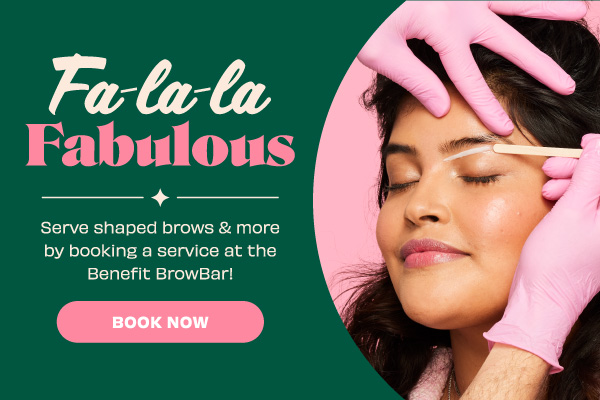Click the 'by booking a service at the' line

point(160,251)
